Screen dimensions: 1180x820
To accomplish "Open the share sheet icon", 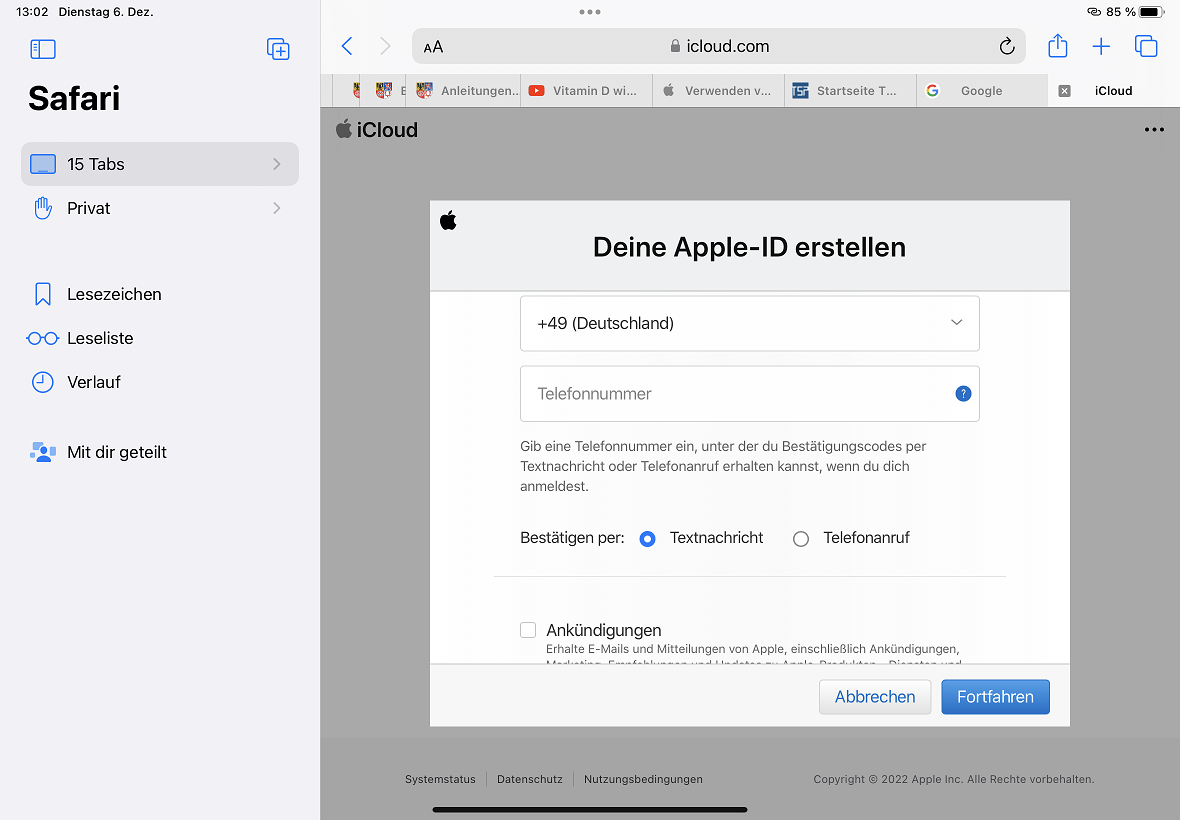I will [x=1058, y=46].
